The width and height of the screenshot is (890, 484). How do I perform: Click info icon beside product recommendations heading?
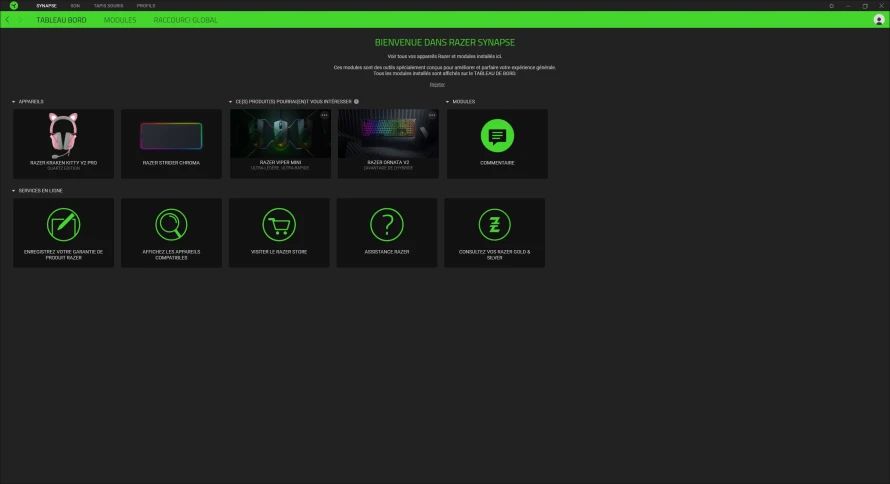(356, 102)
